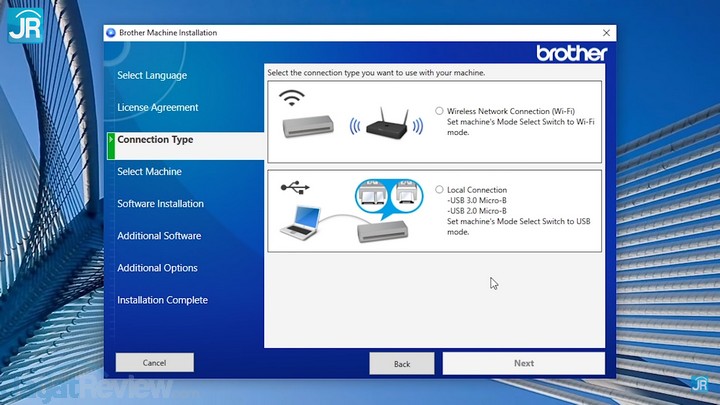The image size is (720, 405).
Task: Click the USB connector types bubble image
Action: 389,199
